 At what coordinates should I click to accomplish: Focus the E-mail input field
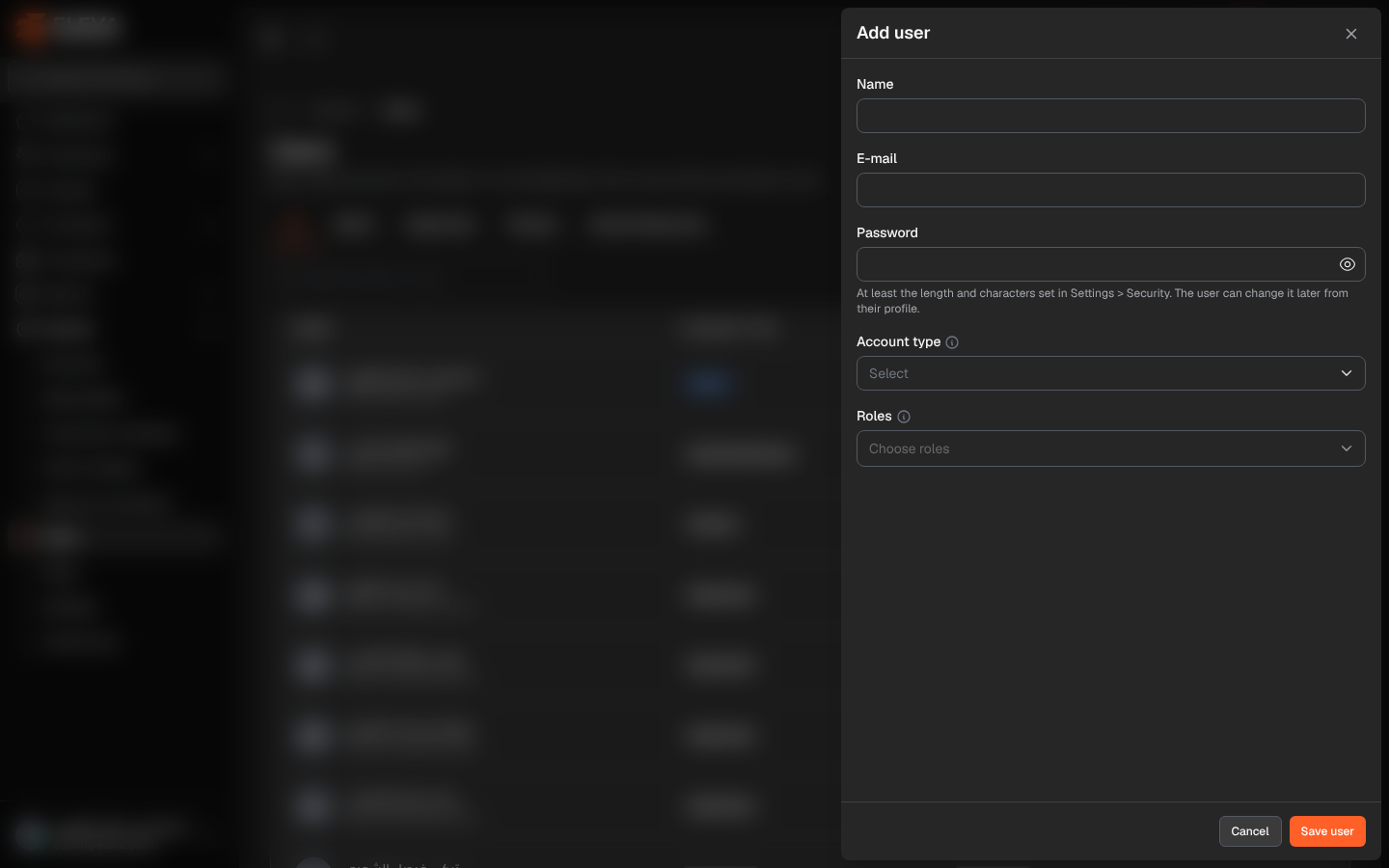point(1111,190)
